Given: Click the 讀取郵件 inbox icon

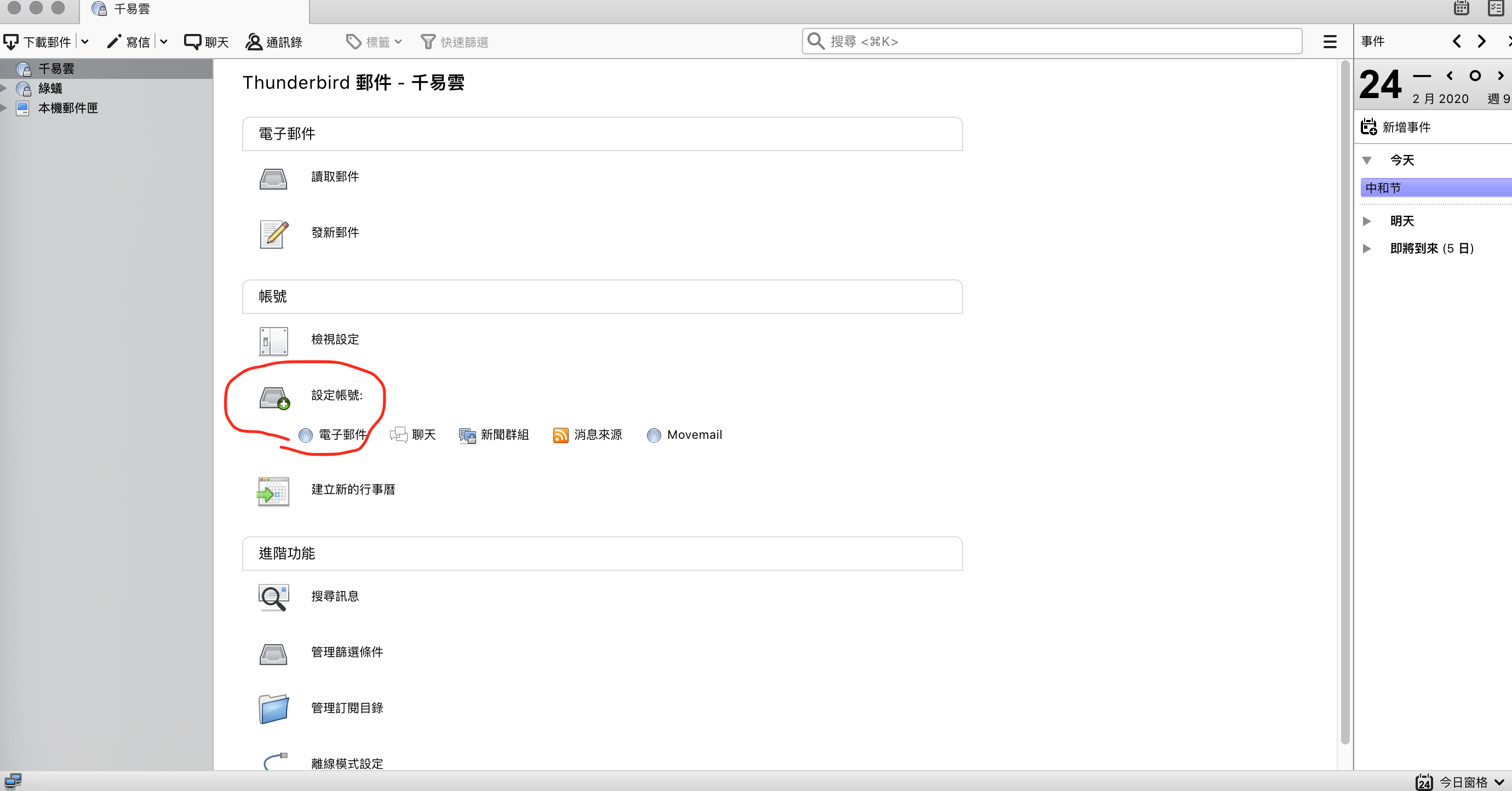Looking at the screenshot, I should coord(273,178).
